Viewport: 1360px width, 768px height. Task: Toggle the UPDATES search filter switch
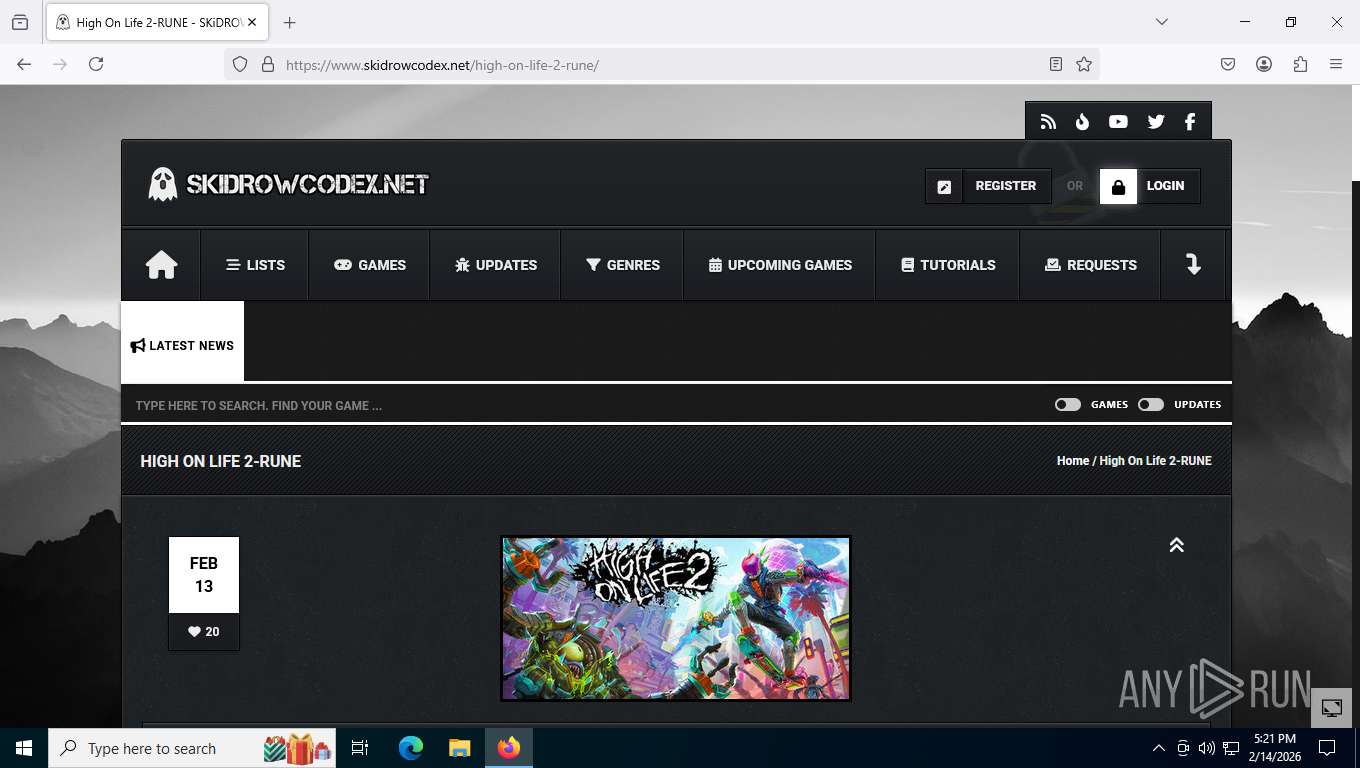click(1151, 405)
